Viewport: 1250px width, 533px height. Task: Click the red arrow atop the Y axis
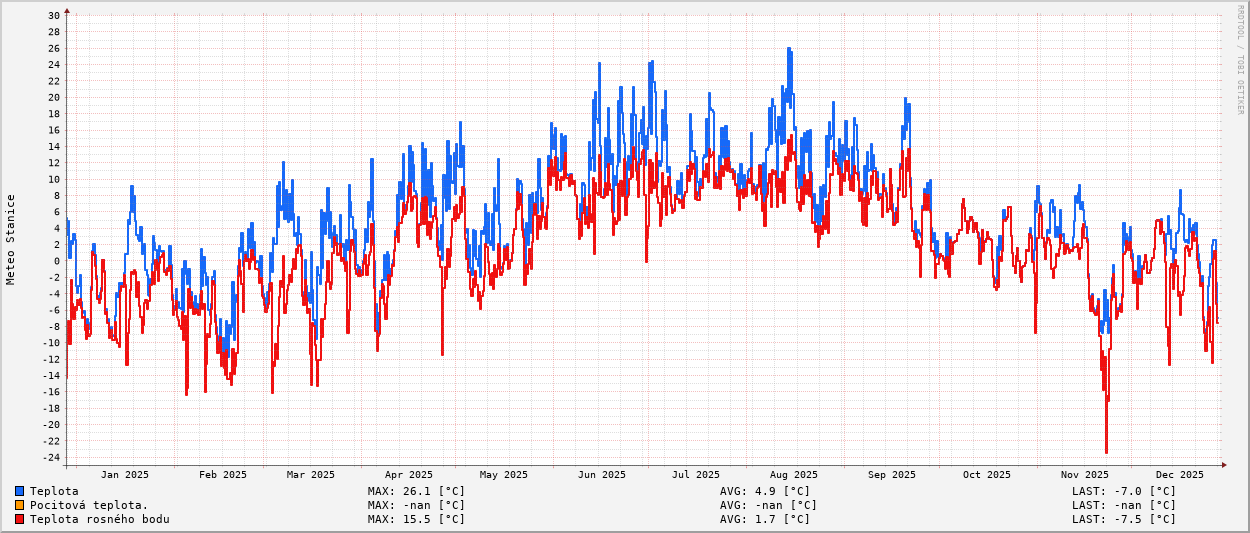click(67, 11)
